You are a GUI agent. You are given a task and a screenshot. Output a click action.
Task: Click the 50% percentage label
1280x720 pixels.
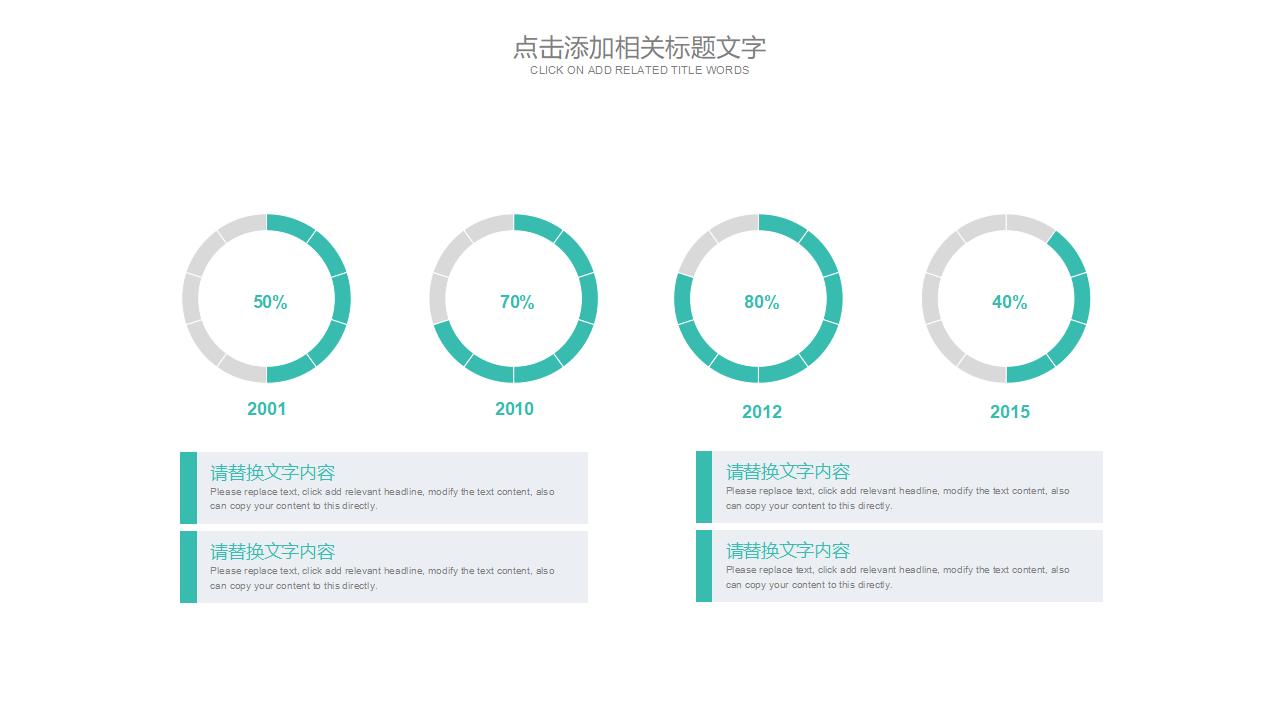click(x=270, y=302)
